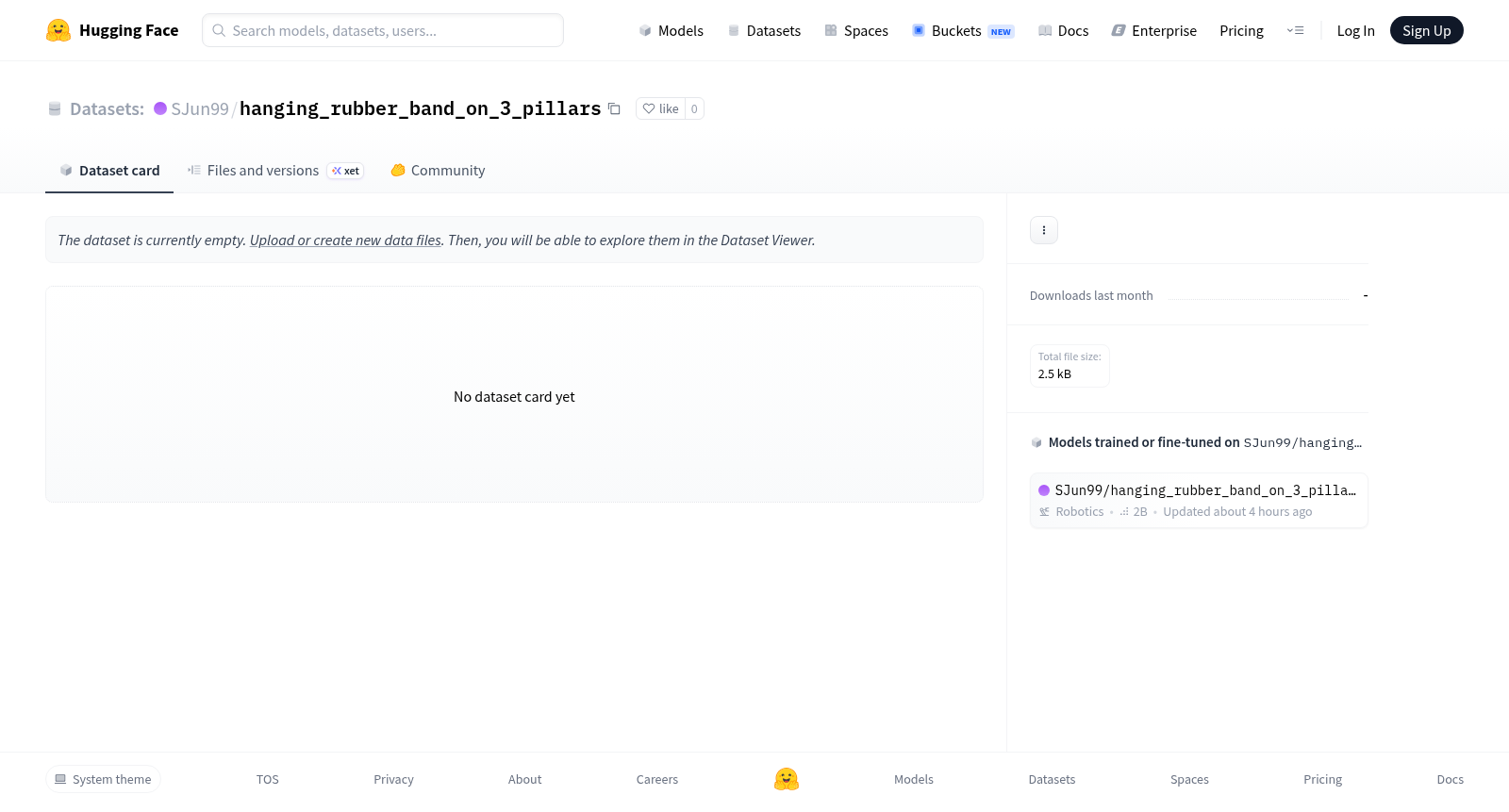
Task: Open the SJun99/hanging_rubber_band_on_3_pilla model card
Action: coord(1199,501)
